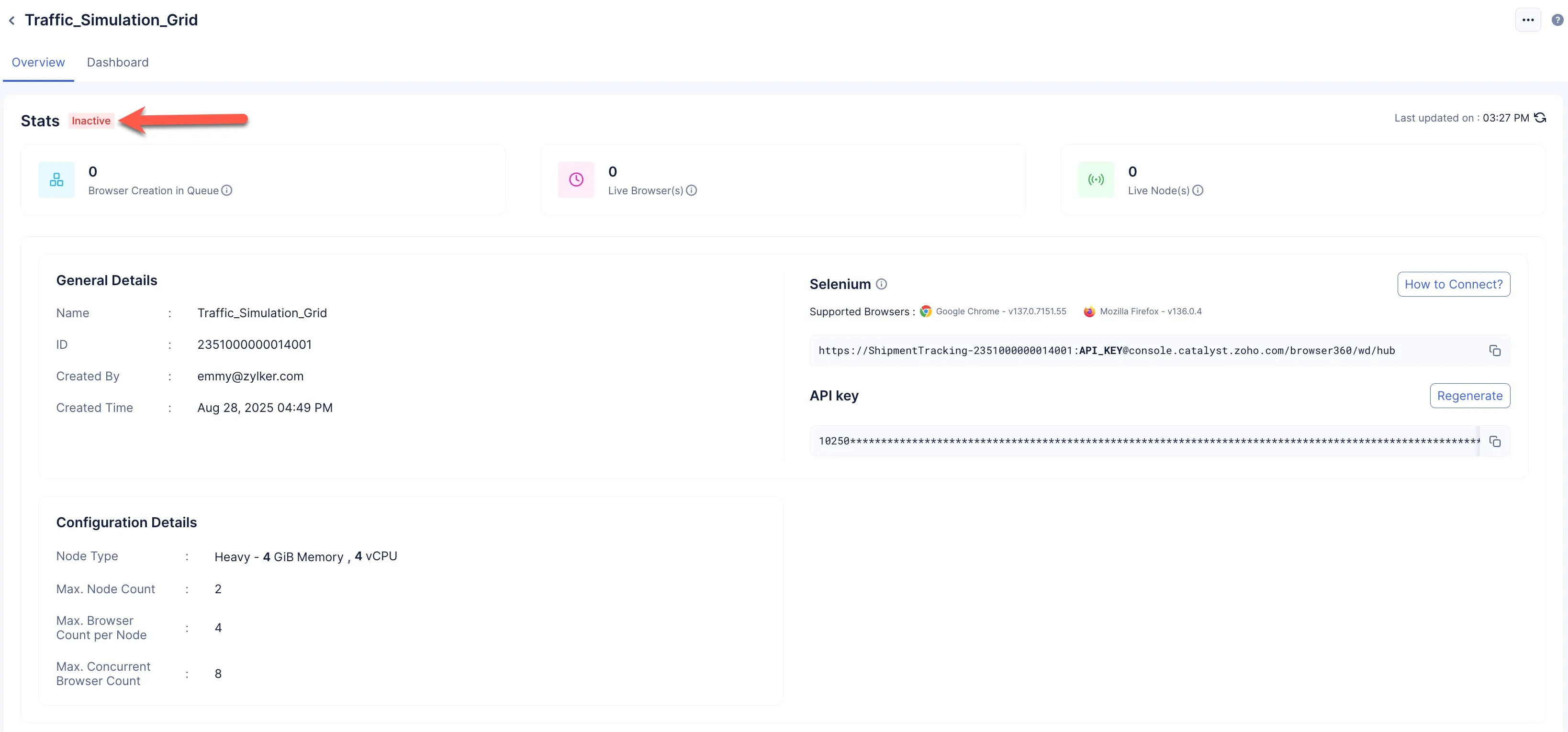
Task: Copy the Selenium hub URL
Action: click(1494, 351)
